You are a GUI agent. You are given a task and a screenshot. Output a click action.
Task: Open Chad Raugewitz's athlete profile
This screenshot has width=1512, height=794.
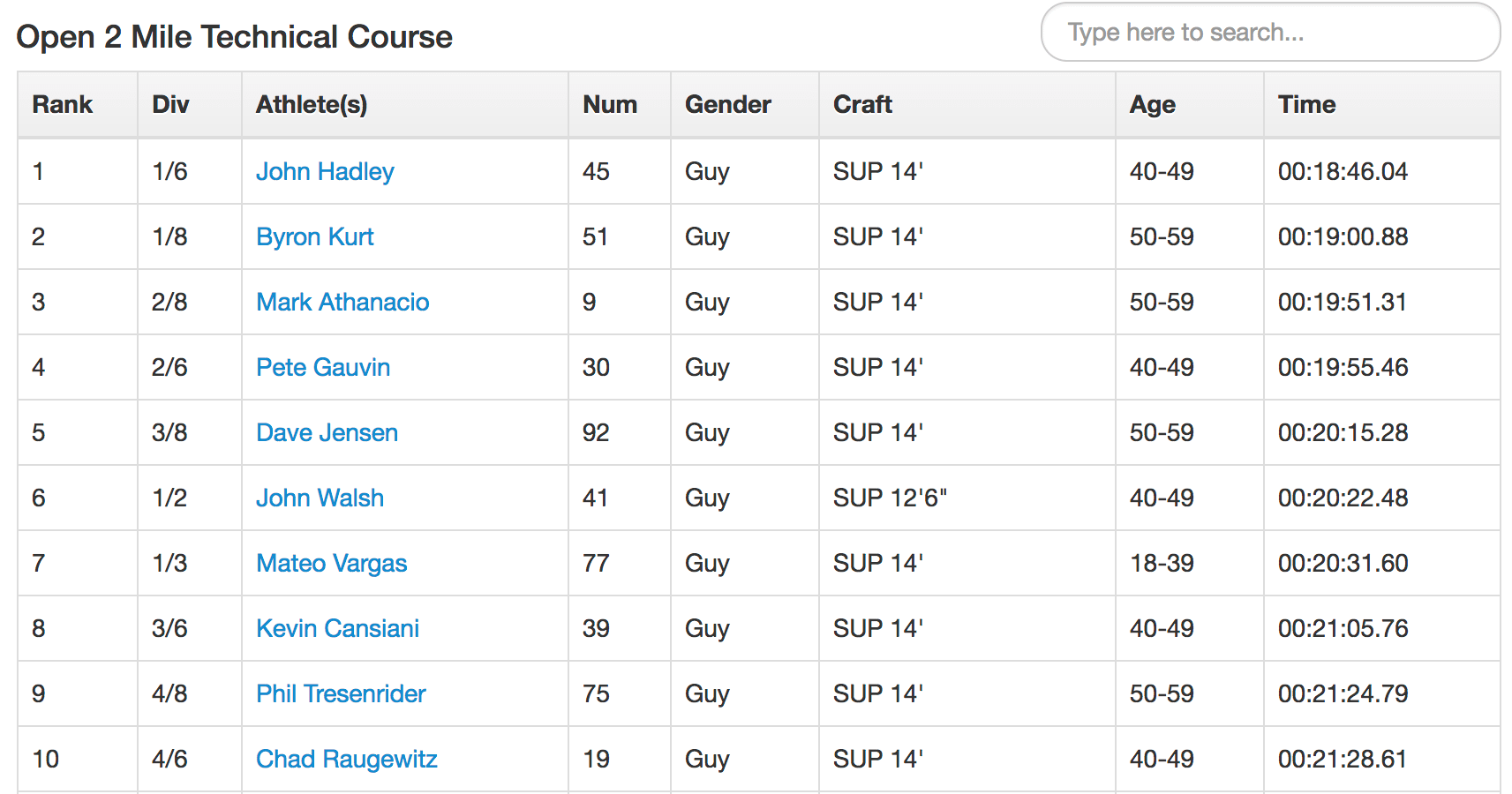click(347, 759)
